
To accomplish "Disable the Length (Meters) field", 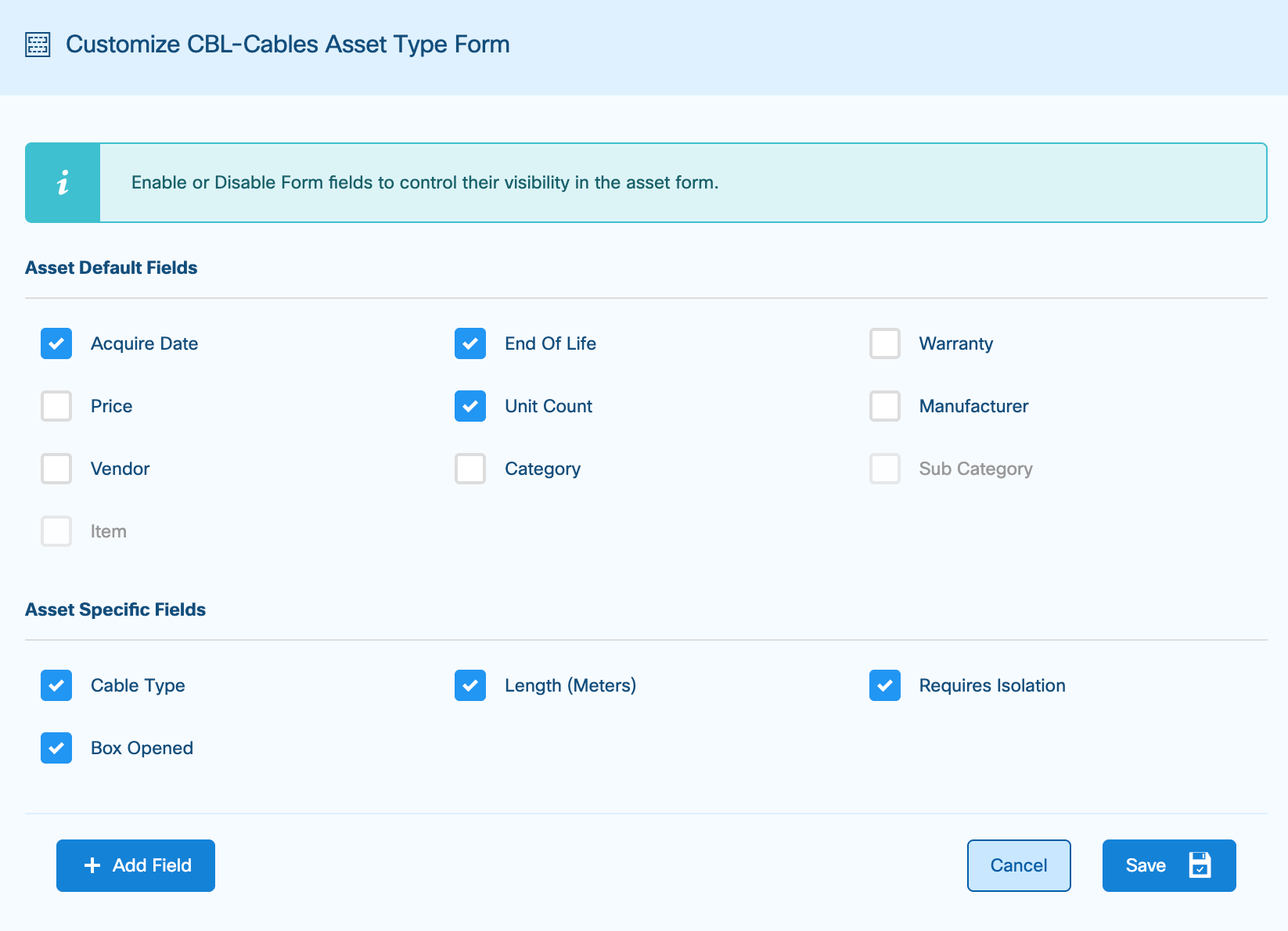I will (470, 685).
